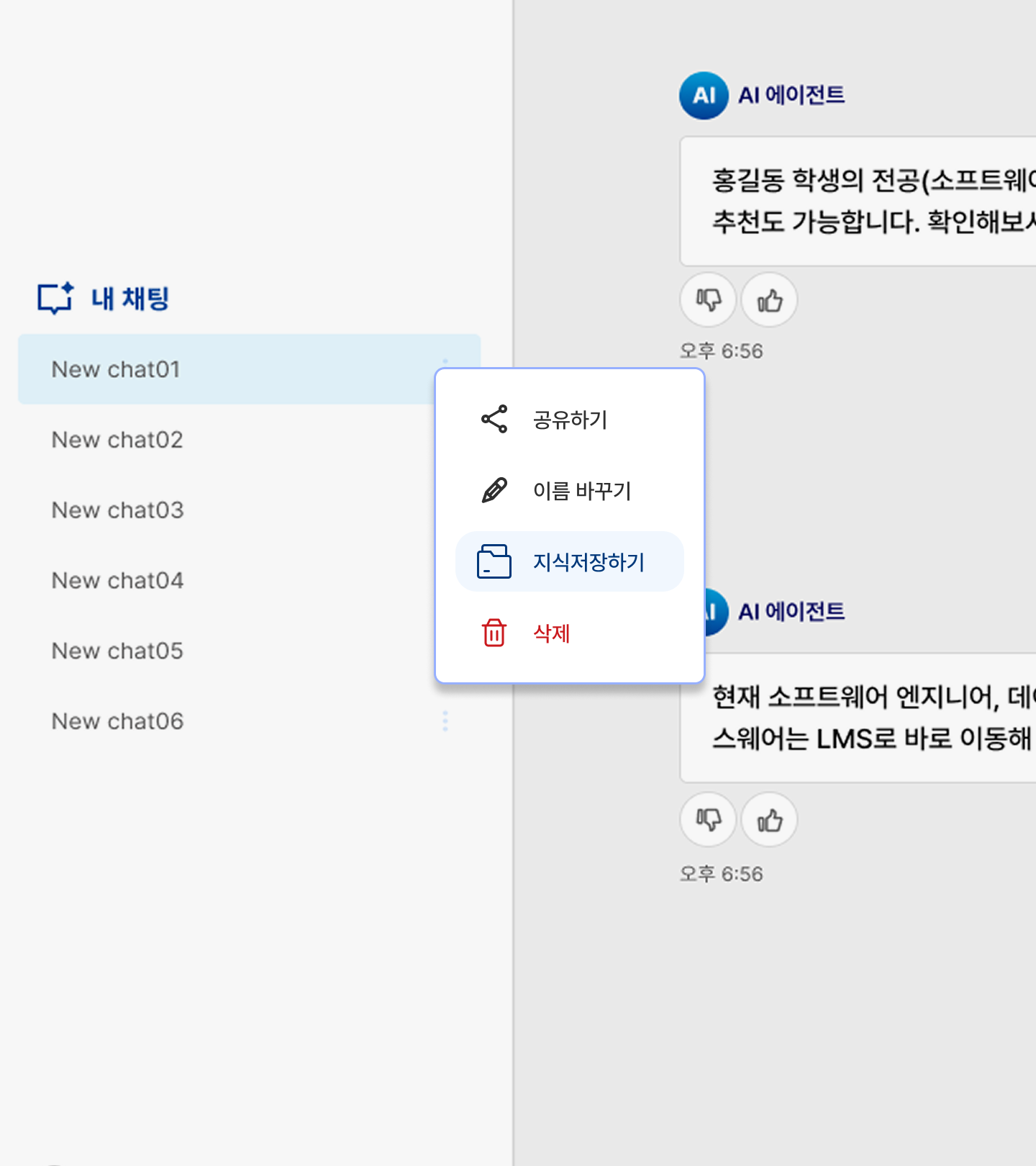Choose 삭제 from the context menu
Viewport: 1036px width, 1166px height.
[x=570, y=633]
